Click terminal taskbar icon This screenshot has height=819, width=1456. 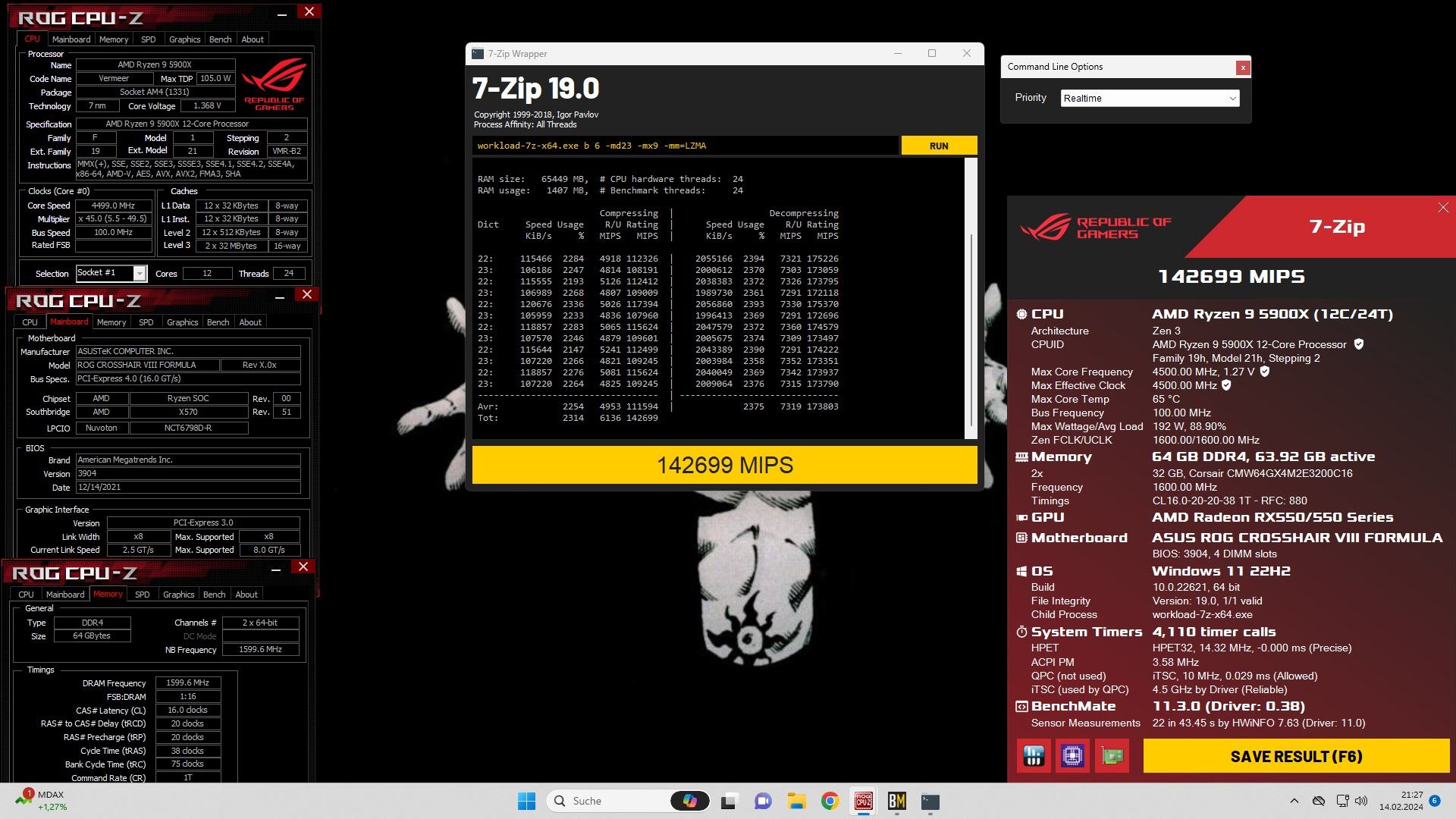click(930, 801)
